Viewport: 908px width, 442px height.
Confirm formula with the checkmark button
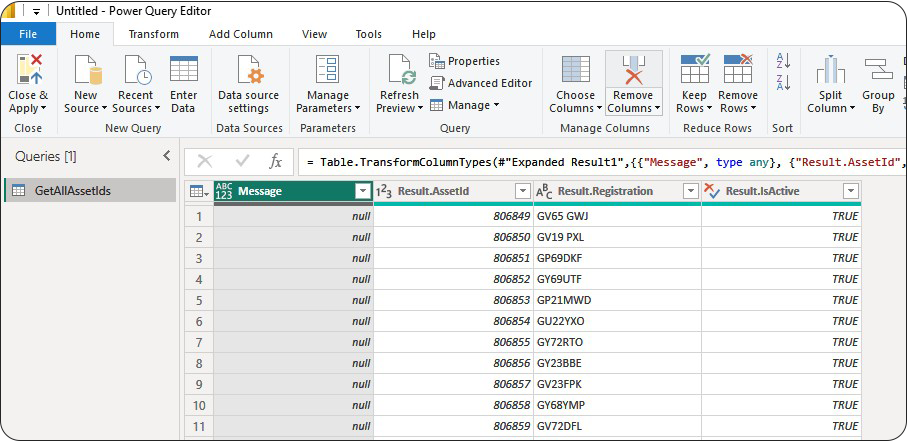[242, 161]
